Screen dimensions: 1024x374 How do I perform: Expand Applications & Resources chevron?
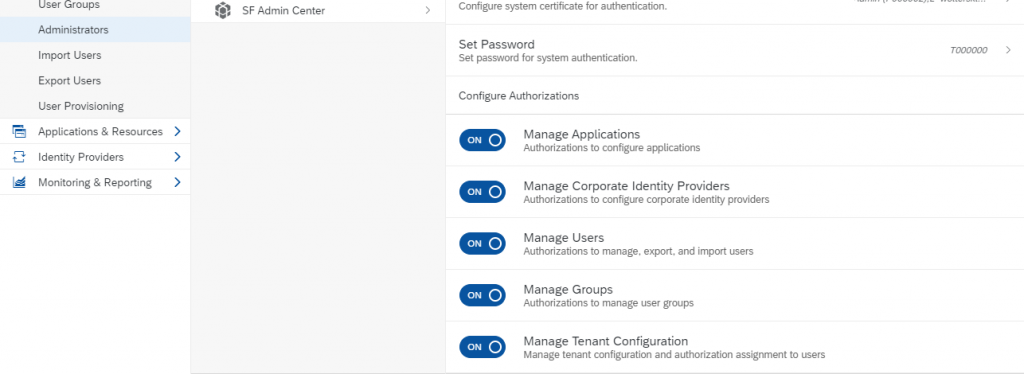[177, 132]
